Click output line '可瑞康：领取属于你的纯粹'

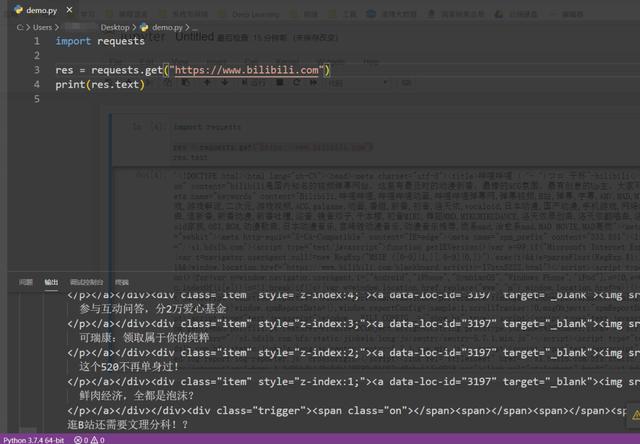144,338
